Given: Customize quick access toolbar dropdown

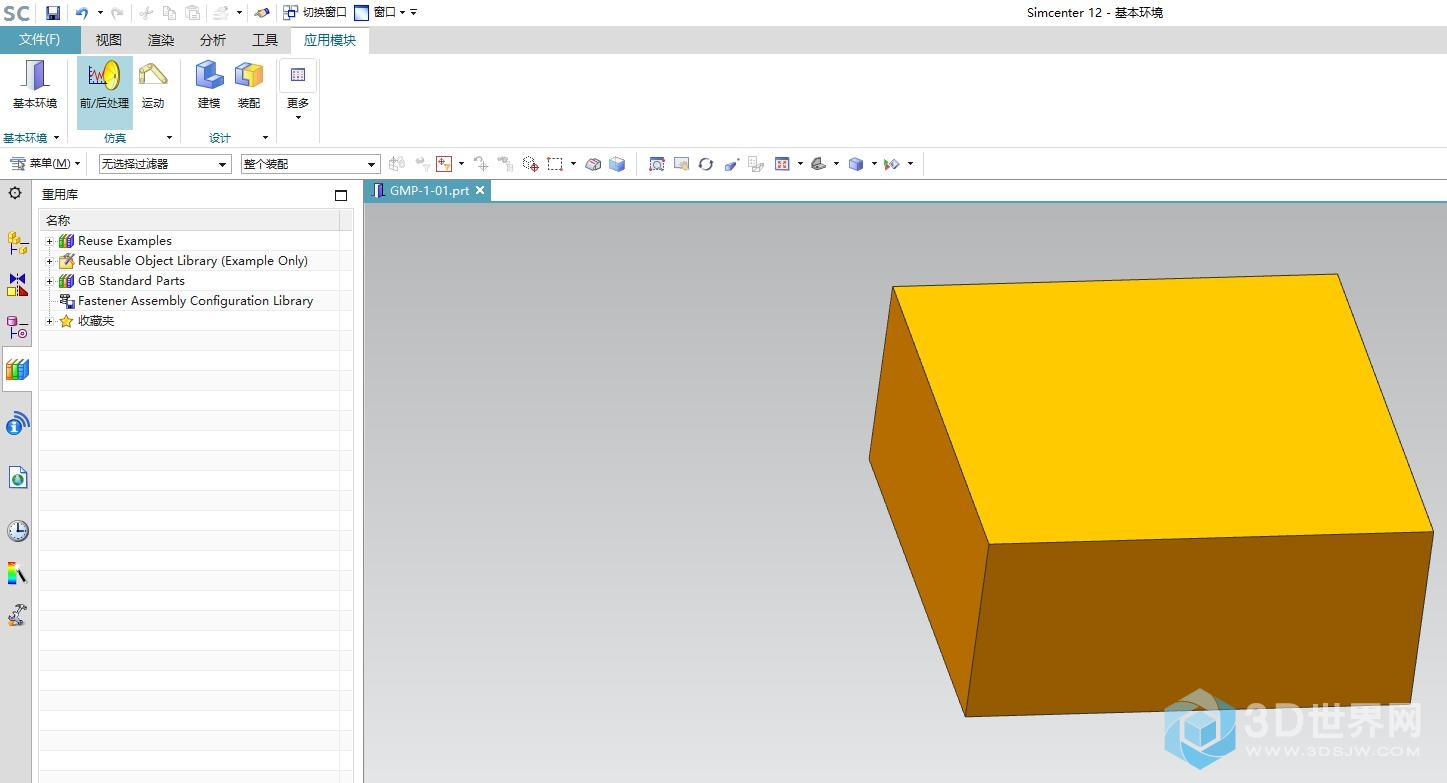Looking at the screenshot, I should pos(414,13).
